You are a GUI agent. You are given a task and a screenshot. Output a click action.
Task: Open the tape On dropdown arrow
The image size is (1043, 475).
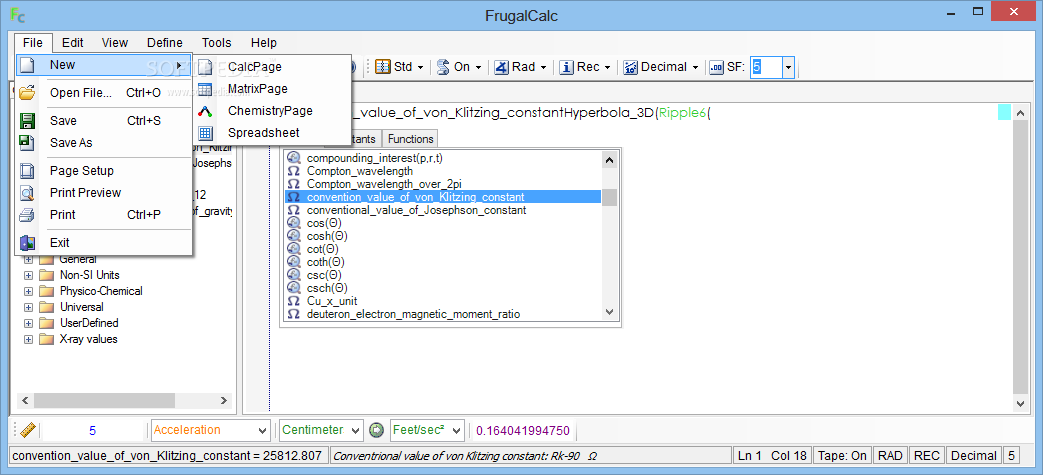coord(478,67)
